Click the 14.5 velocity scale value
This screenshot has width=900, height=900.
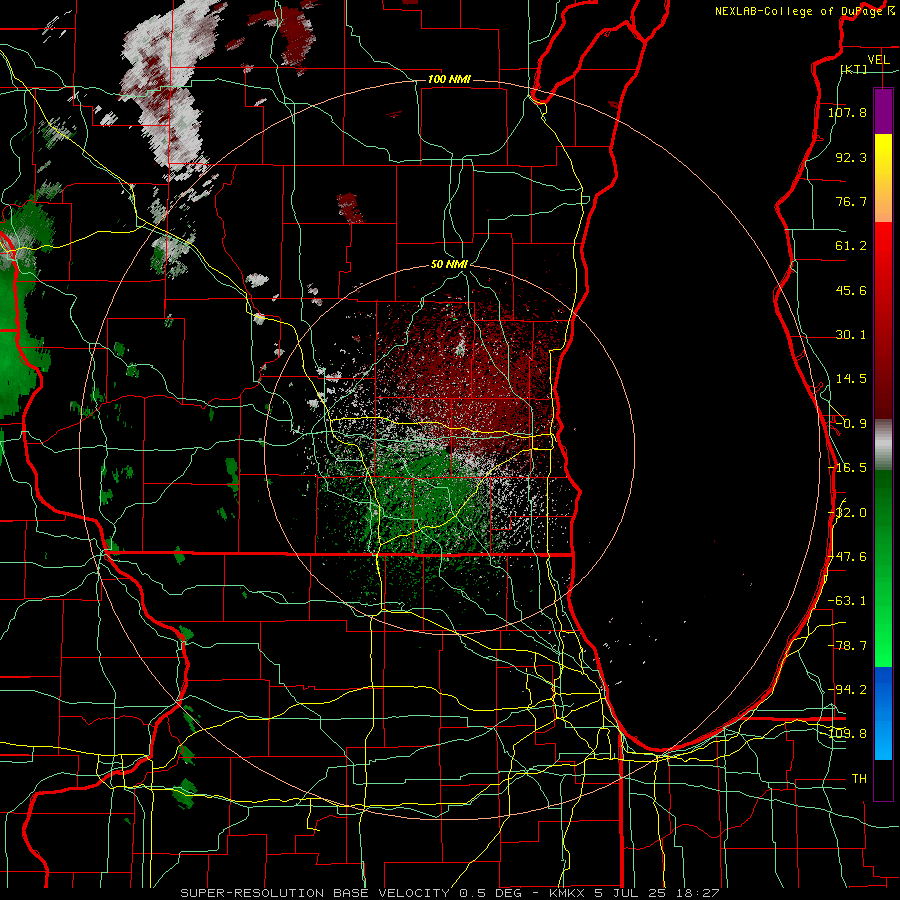[851, 379]
